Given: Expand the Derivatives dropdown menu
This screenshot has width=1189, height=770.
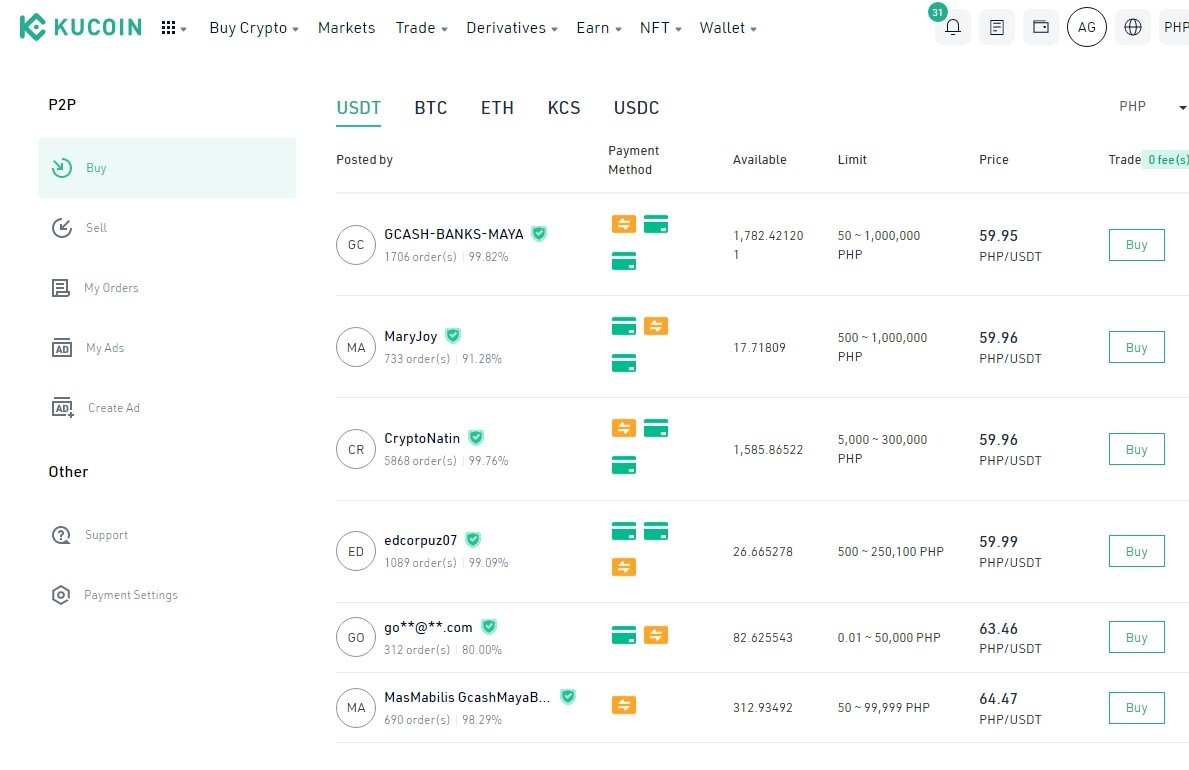Looking at the screenshot, I should tap(512, 28).
